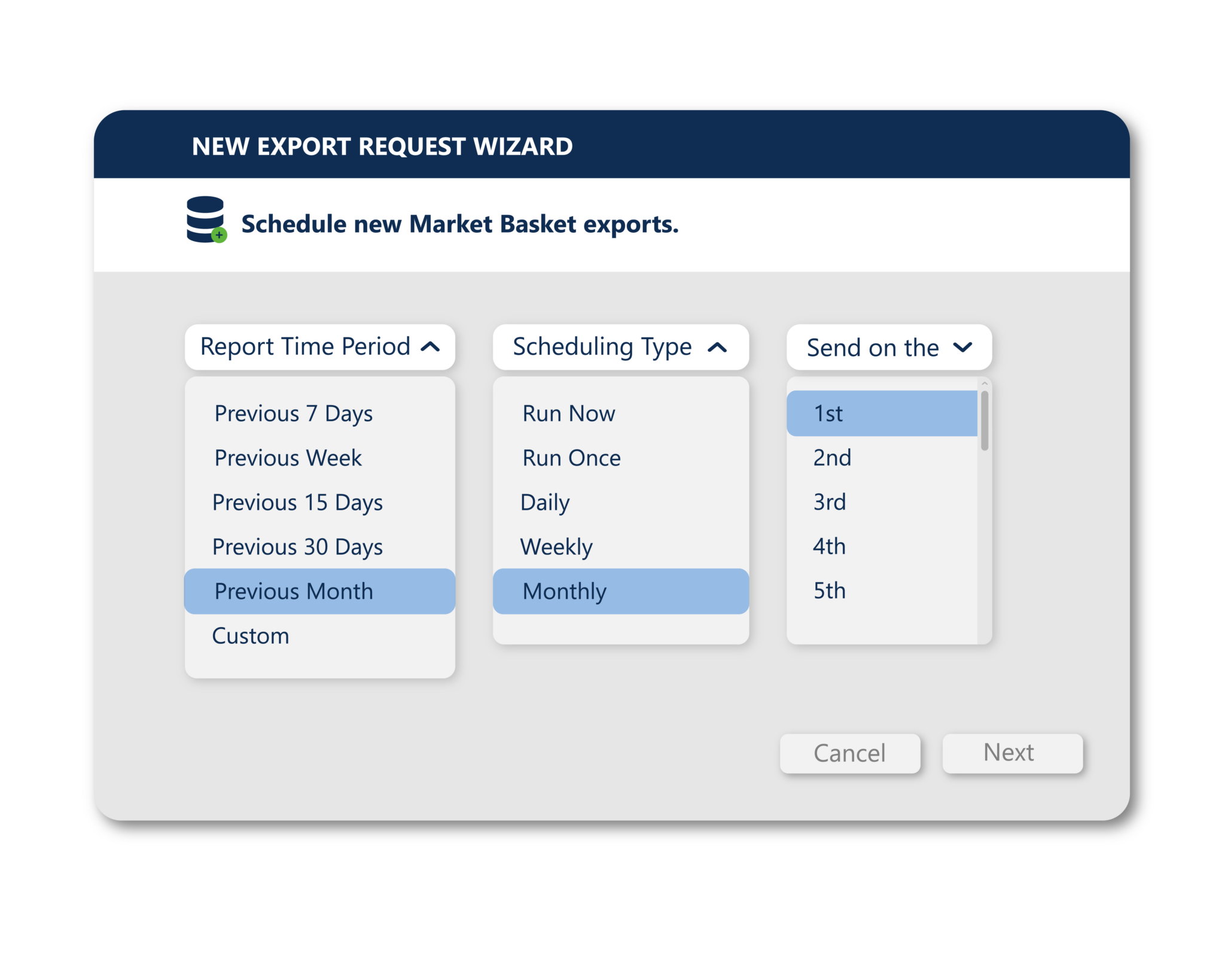Select 2nd in day list
The width and height of the screenshot is (1225, 980).
[x=832, y=458]
